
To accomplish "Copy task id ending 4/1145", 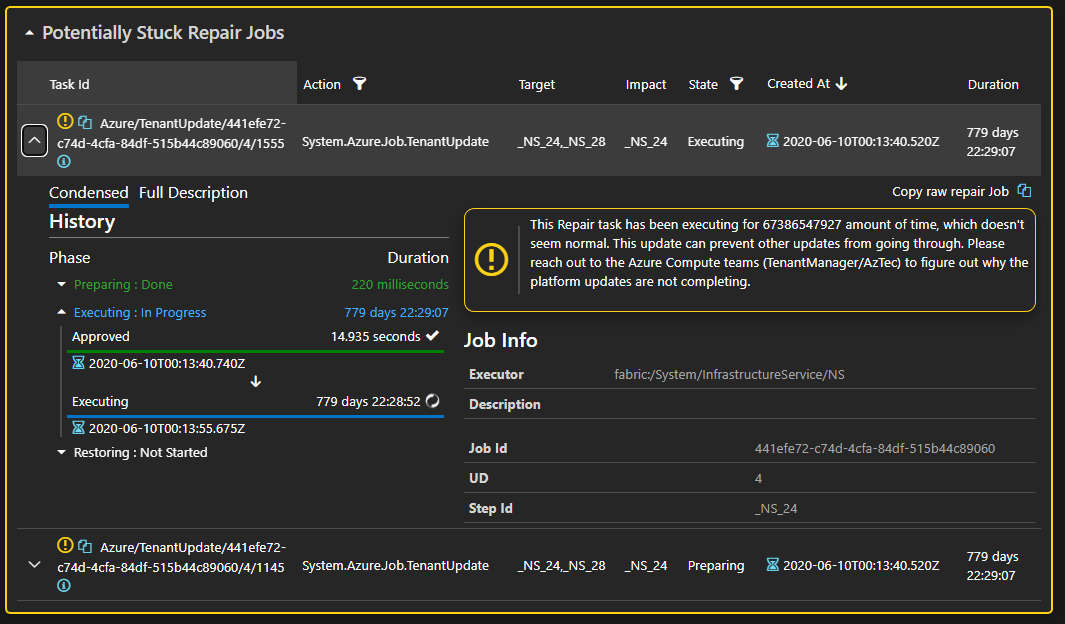I will pyautogui.click(x=85, y=546).
